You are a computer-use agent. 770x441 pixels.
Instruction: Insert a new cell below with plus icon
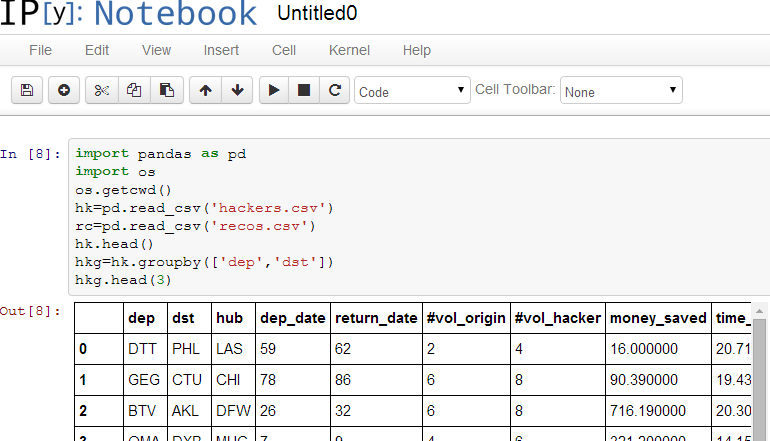click(64, 91)
